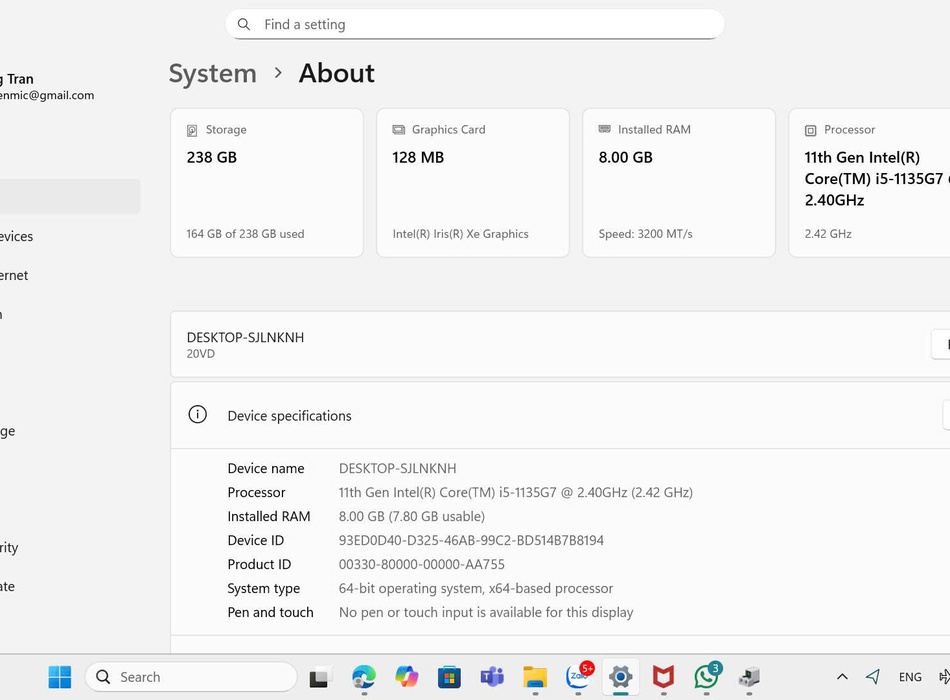Click the Find a setting search box

[474, 24]
